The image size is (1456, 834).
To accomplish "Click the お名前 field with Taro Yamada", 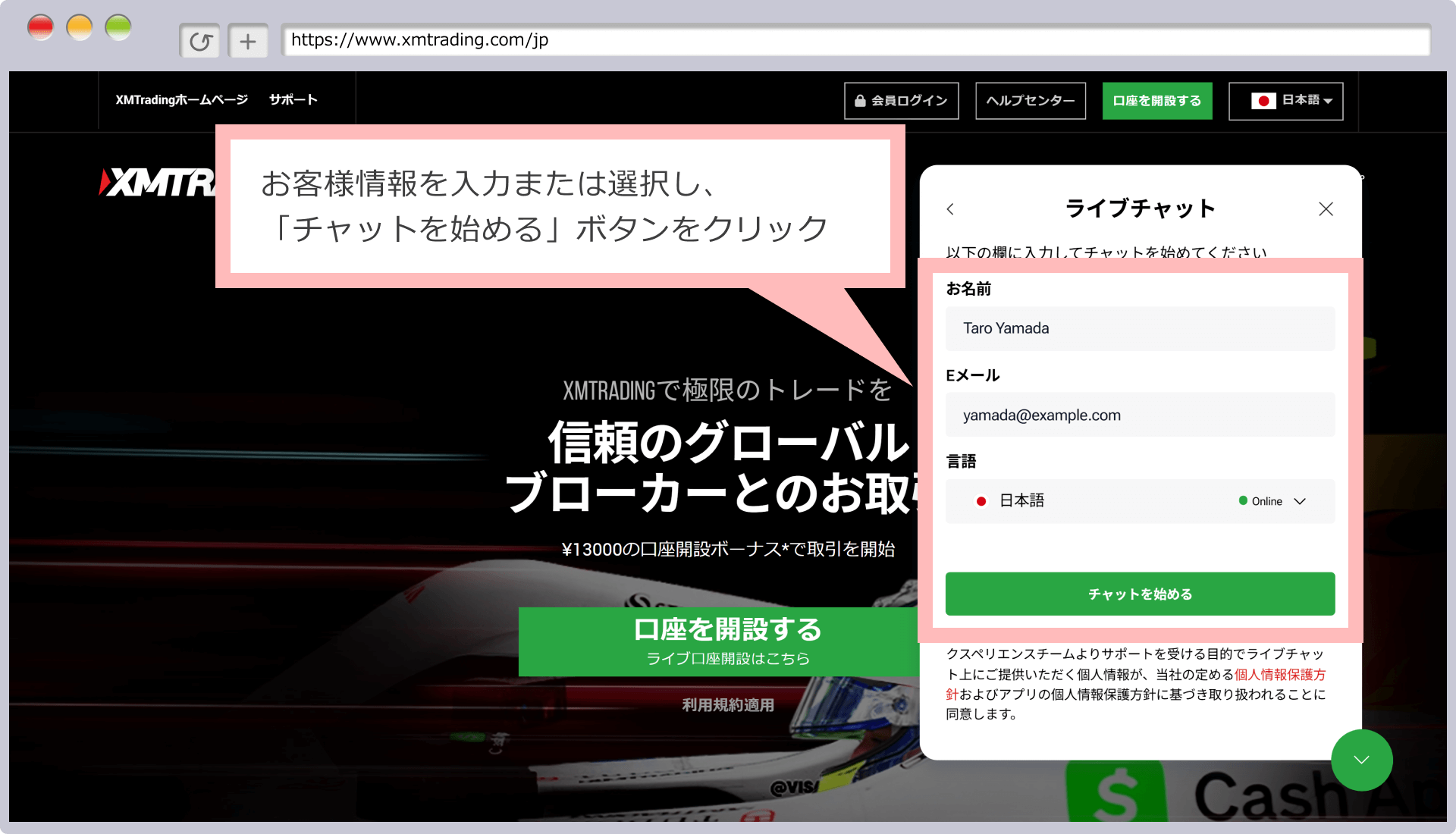I will (1140, 328).
